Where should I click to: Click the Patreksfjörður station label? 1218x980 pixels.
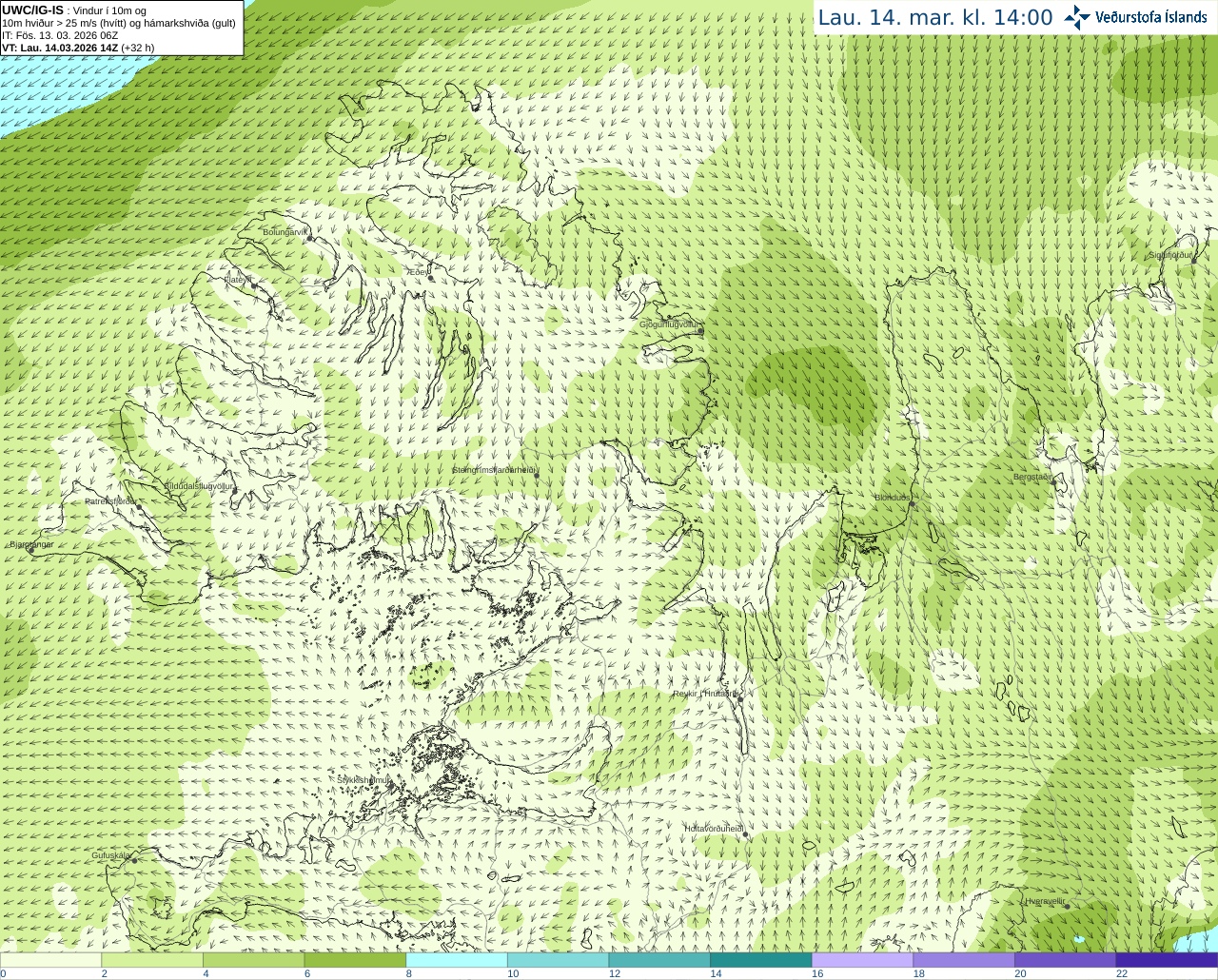(111, 500)
